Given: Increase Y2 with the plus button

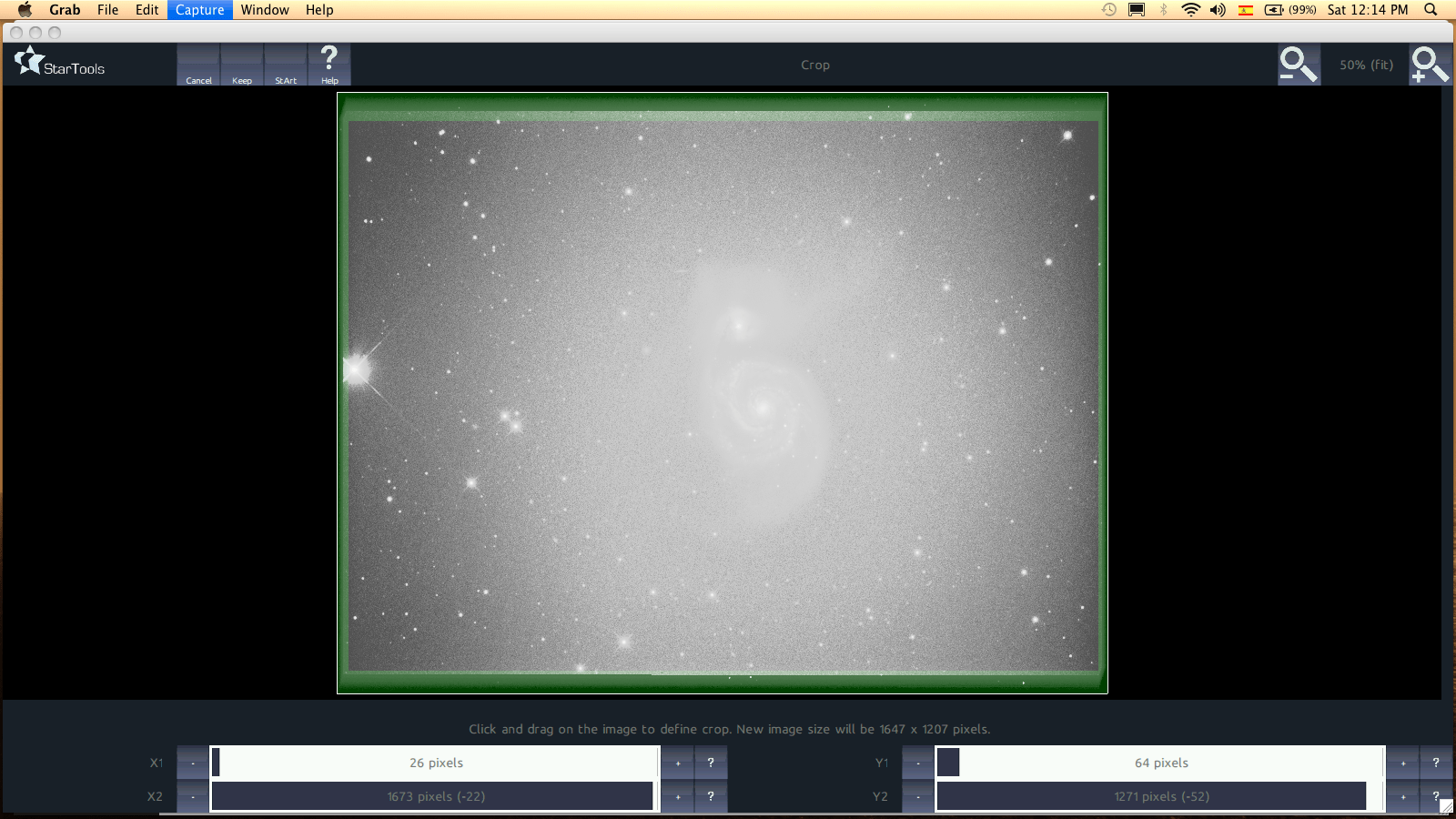Looking at the screenshot, I should [1403, 796].
